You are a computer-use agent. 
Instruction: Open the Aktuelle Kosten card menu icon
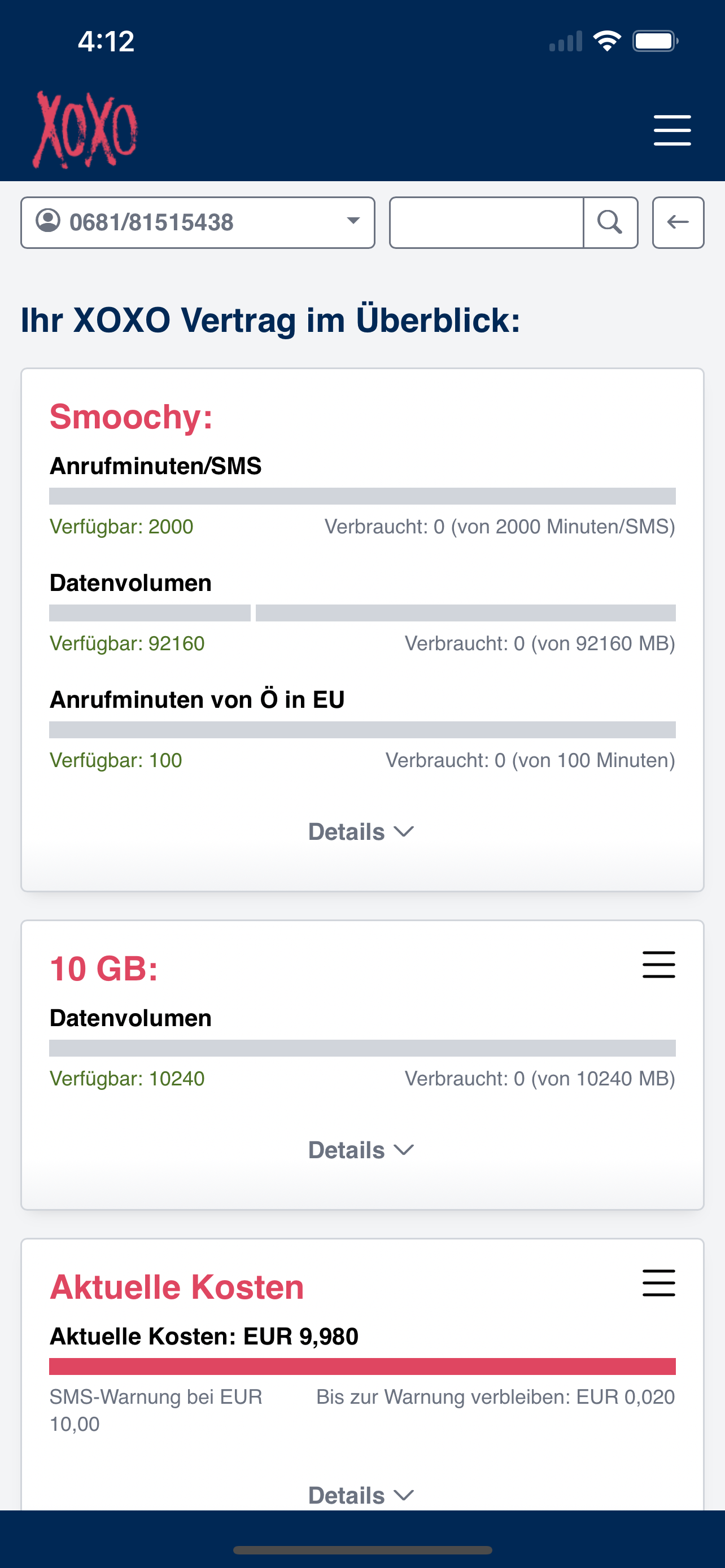pyautogui.click(x=658, y=1283)
